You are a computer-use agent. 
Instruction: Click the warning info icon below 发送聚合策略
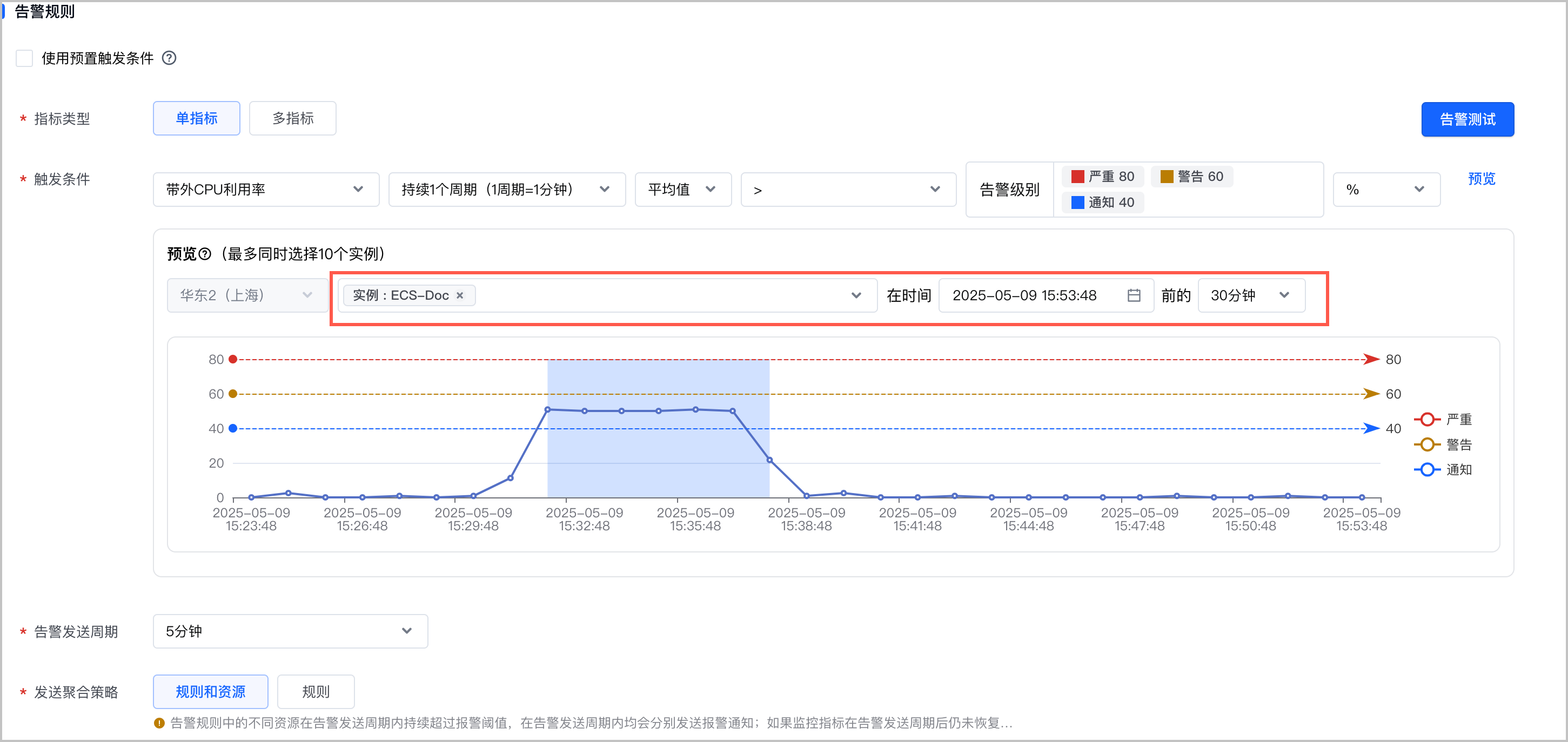(159, 723)
